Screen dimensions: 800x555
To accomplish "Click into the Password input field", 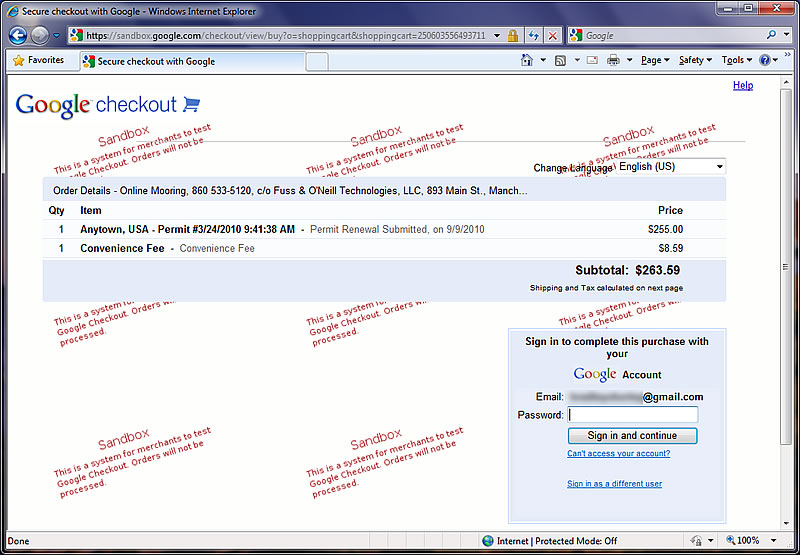I will [632, 415].
